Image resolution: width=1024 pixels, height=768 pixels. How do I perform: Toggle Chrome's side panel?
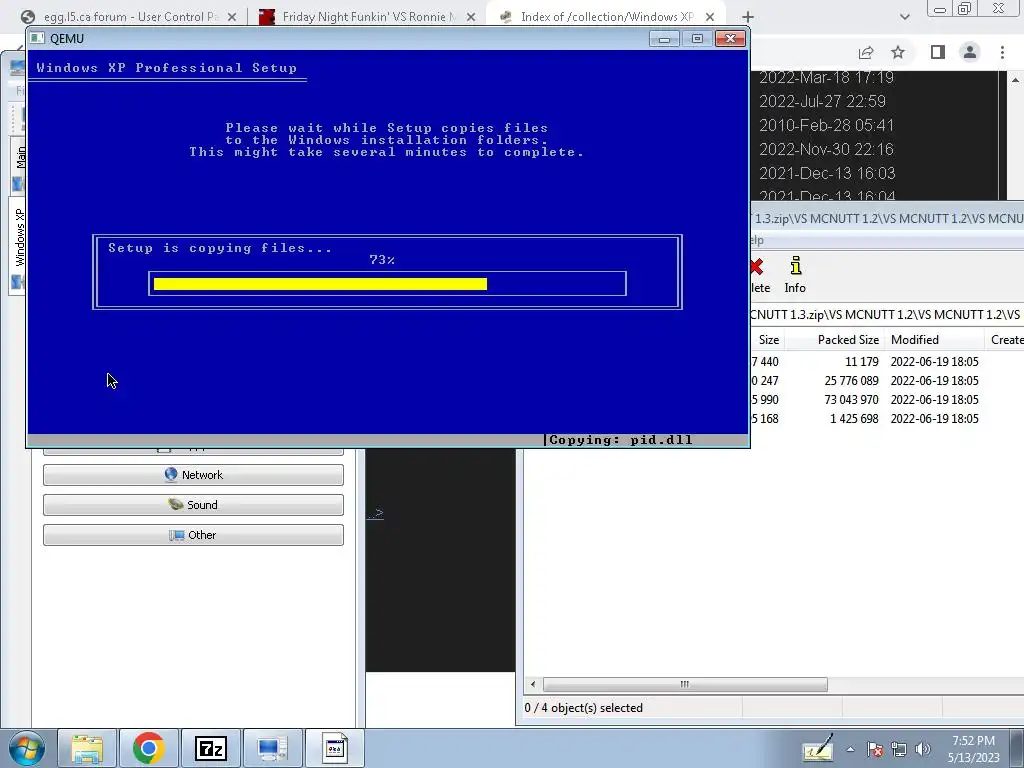938,52
